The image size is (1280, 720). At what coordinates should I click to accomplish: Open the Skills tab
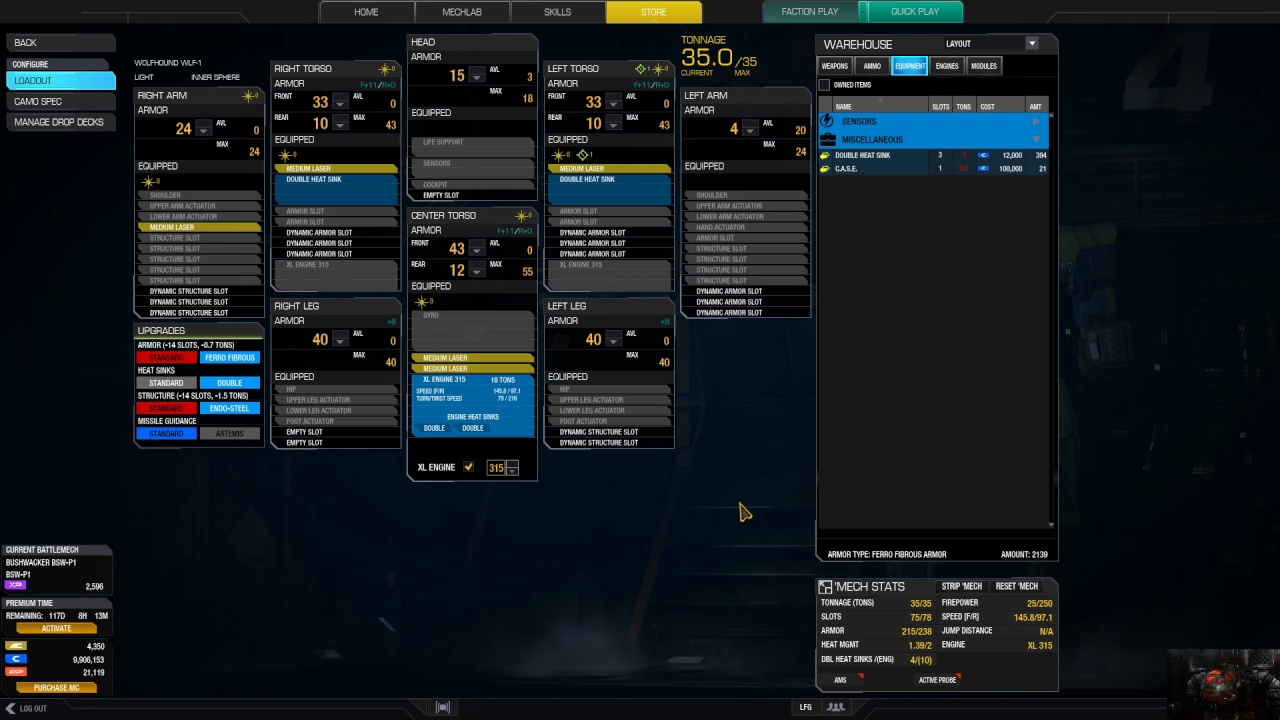click(x=558, y=12)
